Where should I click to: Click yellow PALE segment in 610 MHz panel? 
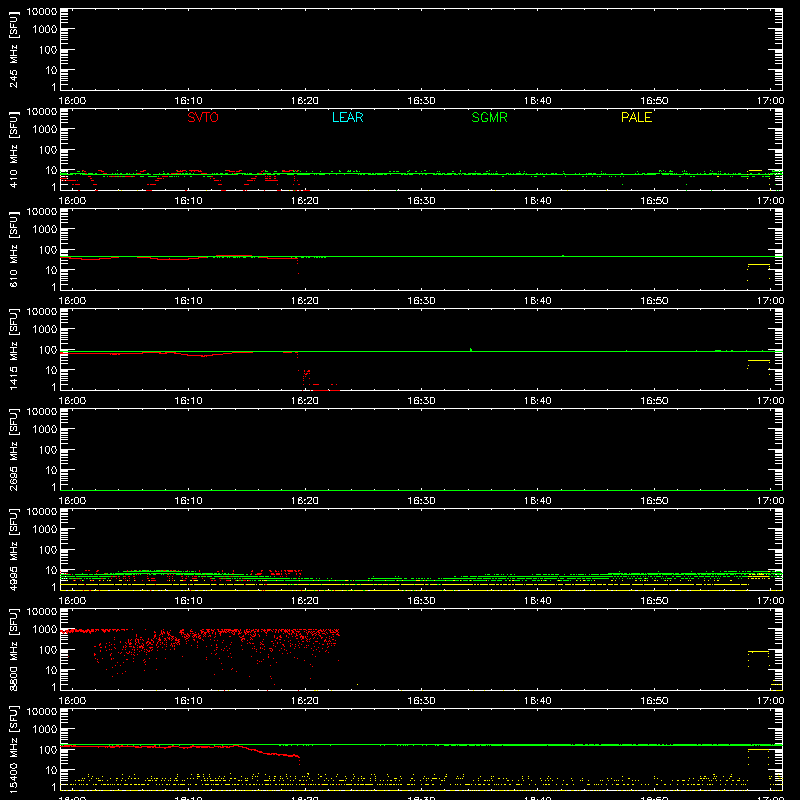pos(758,265)
